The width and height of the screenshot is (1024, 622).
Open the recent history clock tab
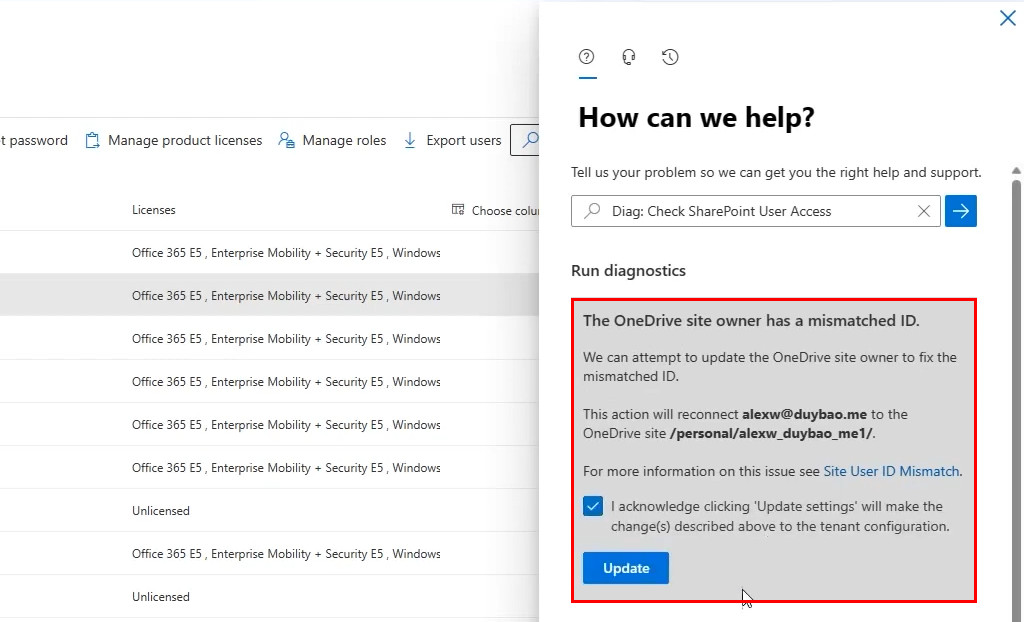[670, 57]
